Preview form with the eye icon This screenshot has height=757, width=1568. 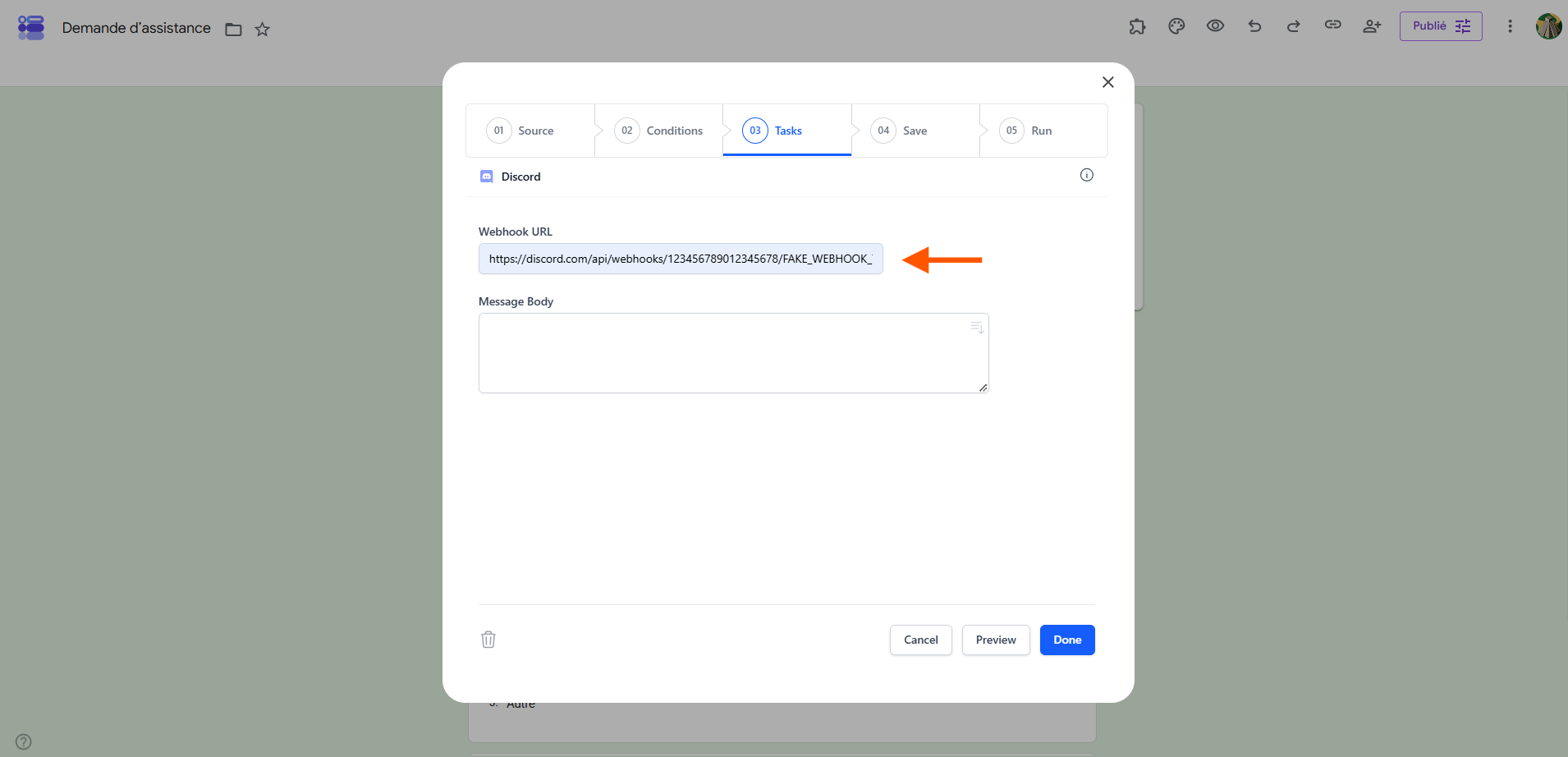(1215, 26)
